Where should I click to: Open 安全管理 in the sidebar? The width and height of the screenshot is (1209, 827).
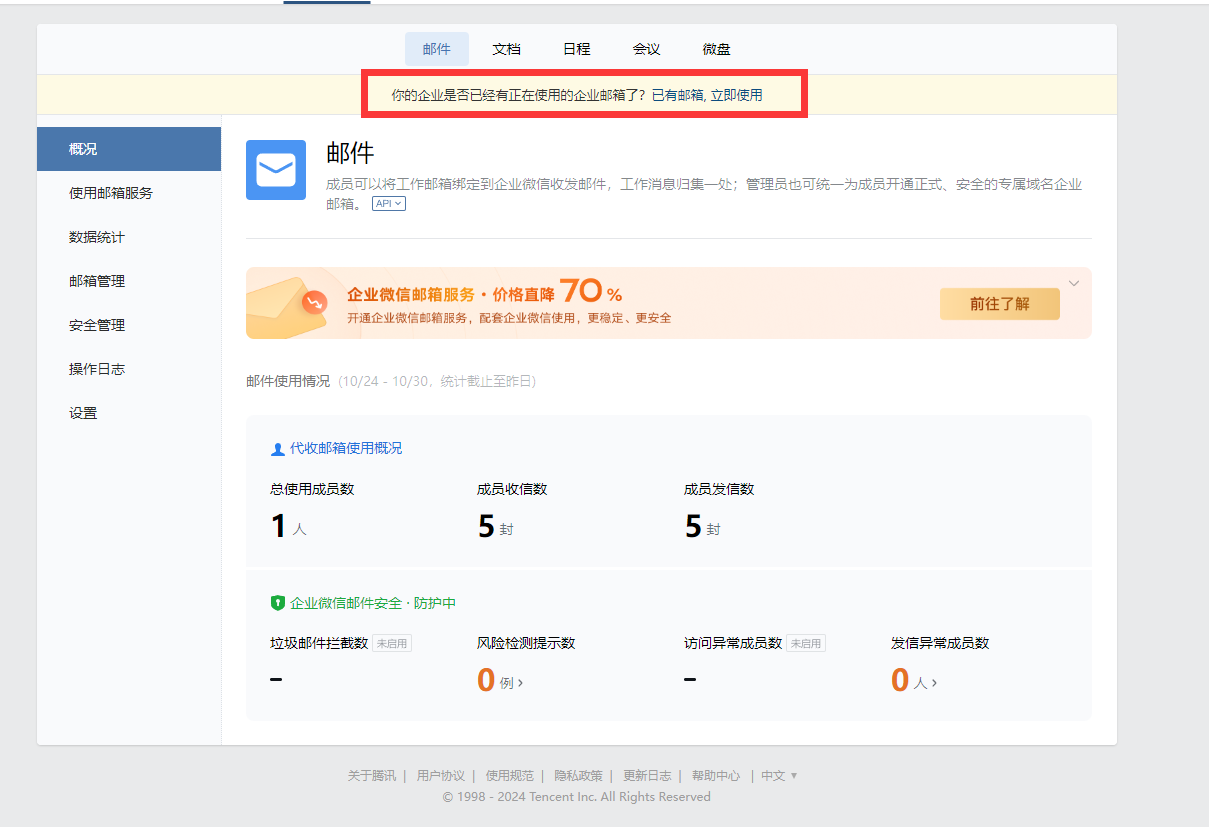pos(97,325)
